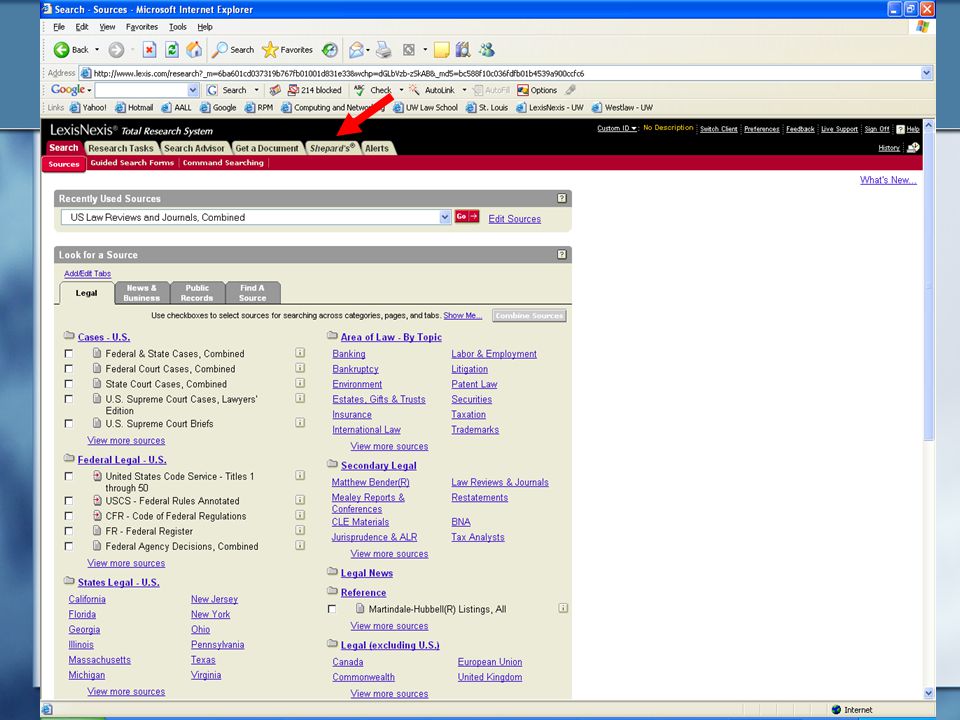Open the What's New link
This screenshot has width=960, height=720.
click(x=888, y=180)
